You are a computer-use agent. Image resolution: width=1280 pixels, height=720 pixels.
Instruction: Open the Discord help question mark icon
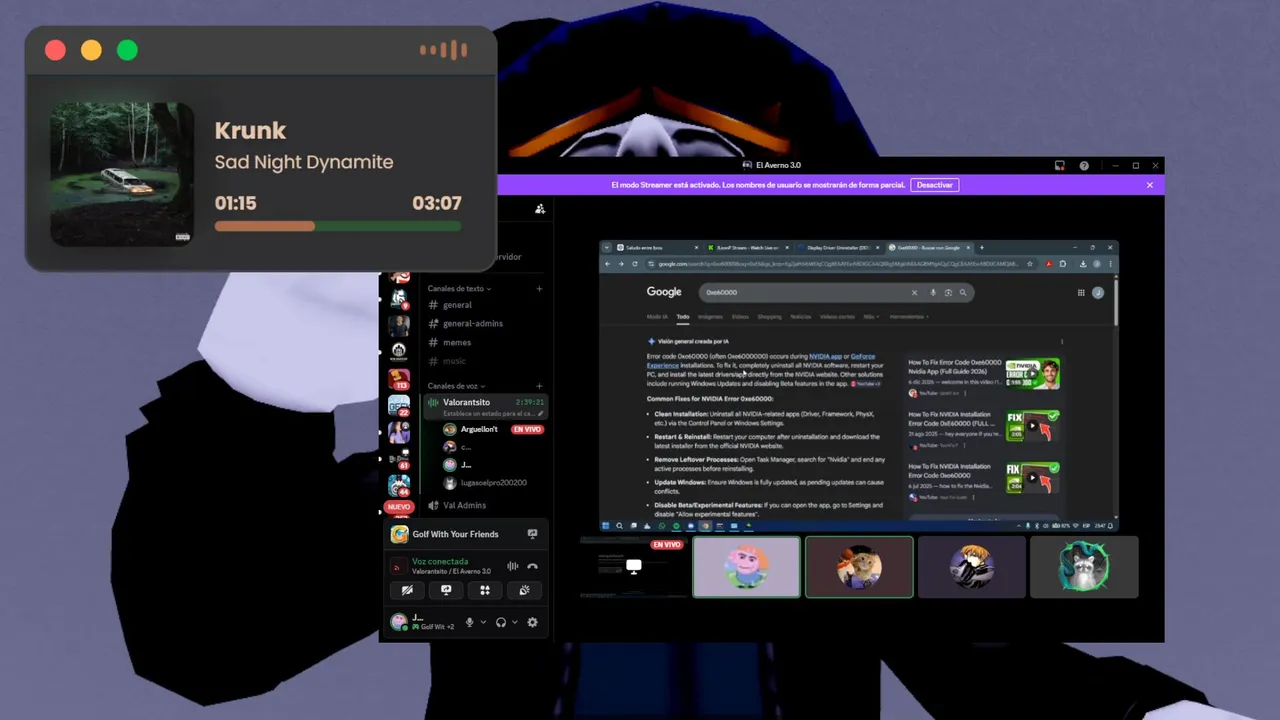coord(1084,166)
